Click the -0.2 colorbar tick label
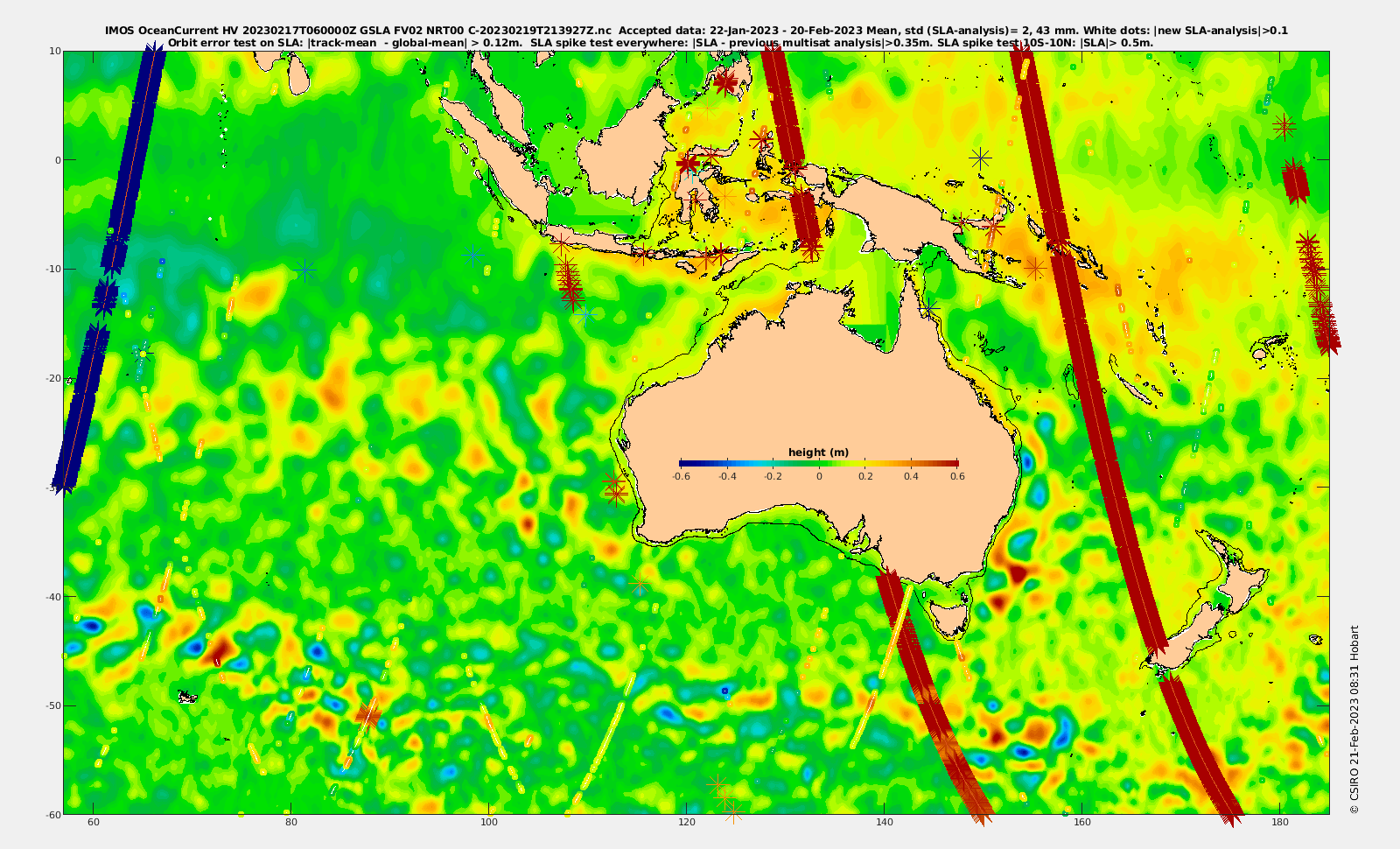 [x=773, y=476]
